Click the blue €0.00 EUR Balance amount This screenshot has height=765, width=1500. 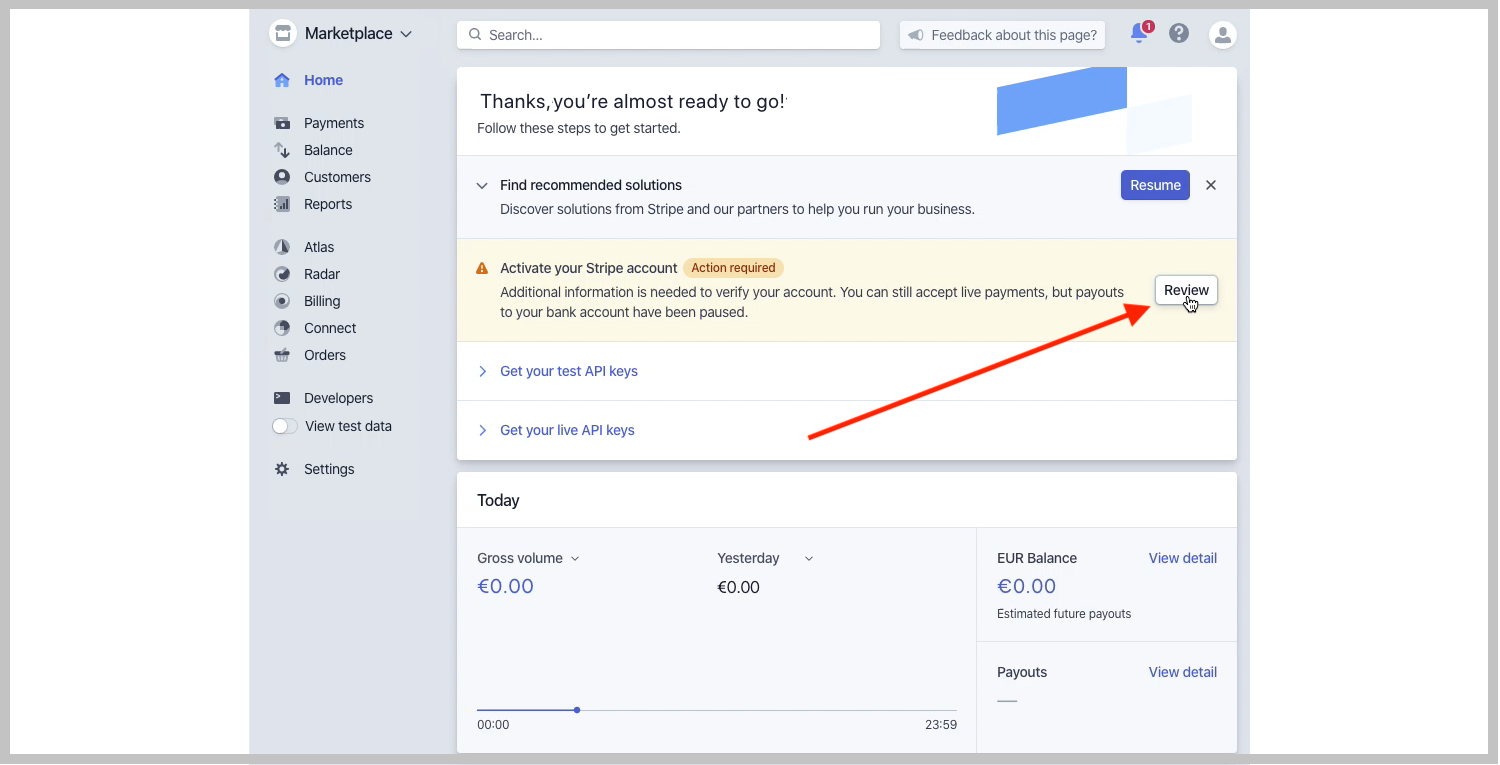[x=1026, y=586]
